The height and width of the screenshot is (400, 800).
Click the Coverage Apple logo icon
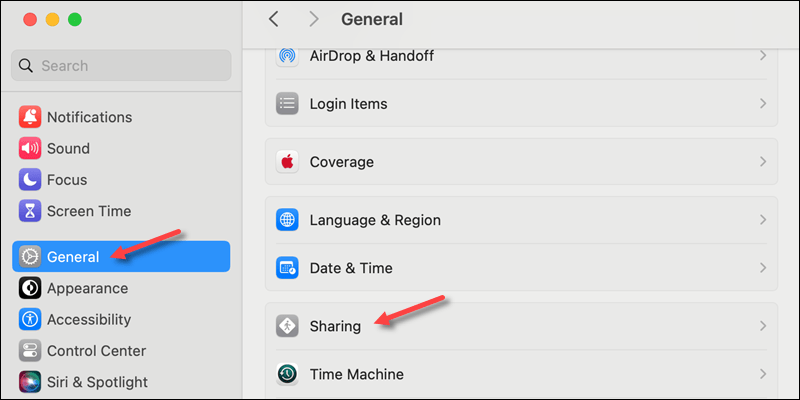287,162
